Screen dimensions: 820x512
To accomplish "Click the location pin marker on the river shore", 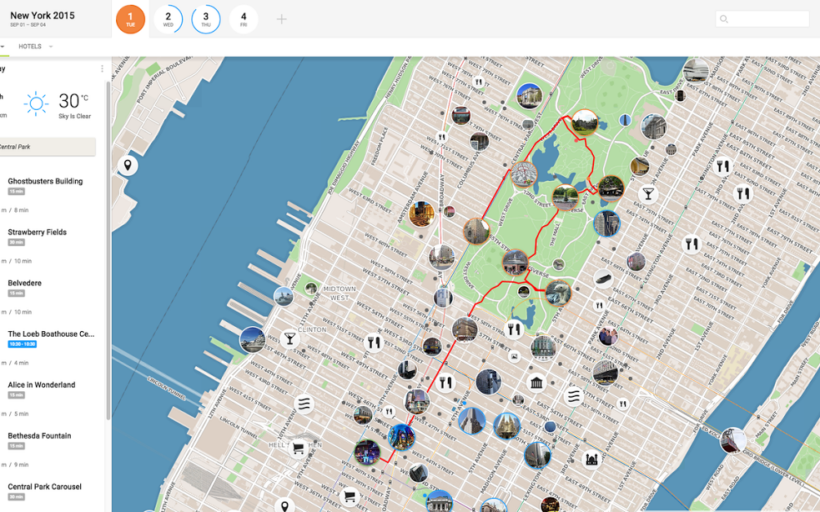I will click(x=128, y=165).
